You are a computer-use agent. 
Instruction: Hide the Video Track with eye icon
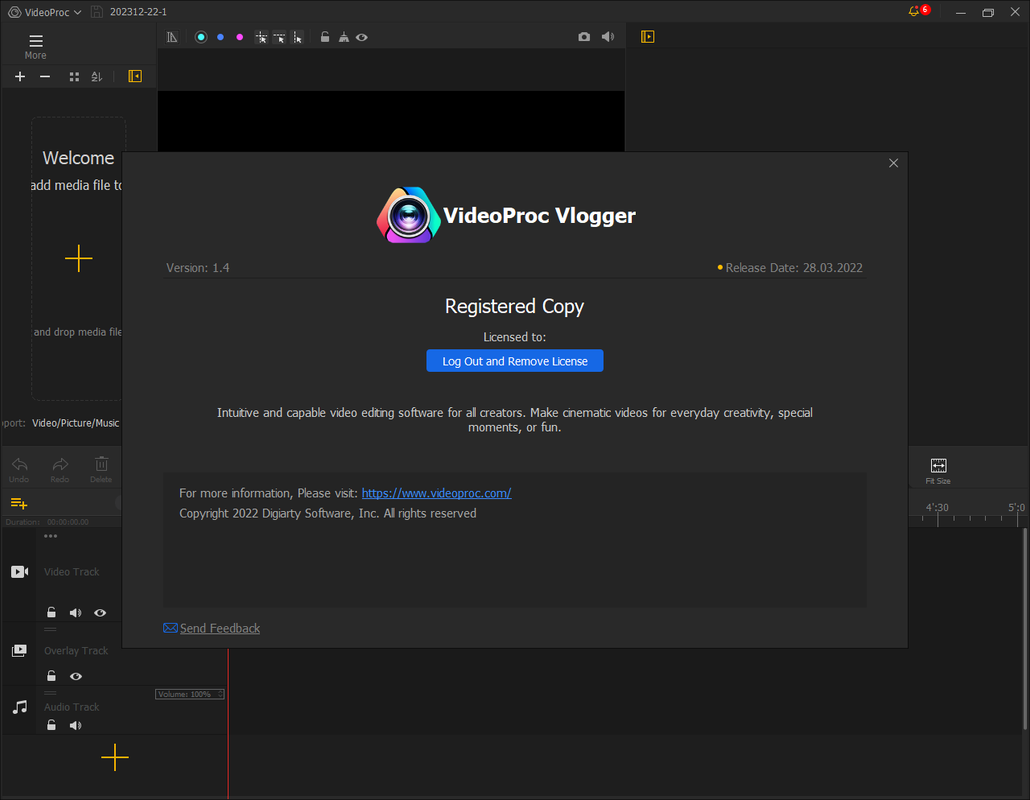point(100,613)
